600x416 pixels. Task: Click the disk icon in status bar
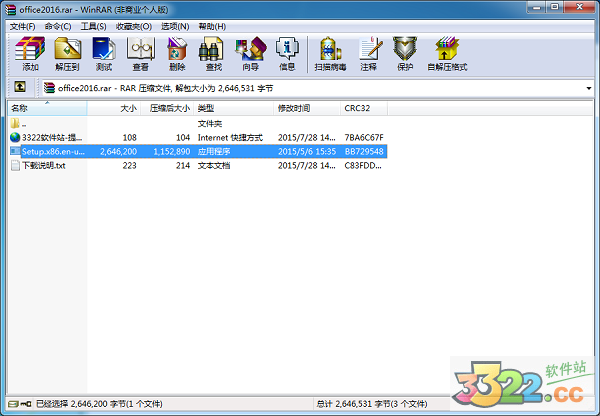pos(13,404)
